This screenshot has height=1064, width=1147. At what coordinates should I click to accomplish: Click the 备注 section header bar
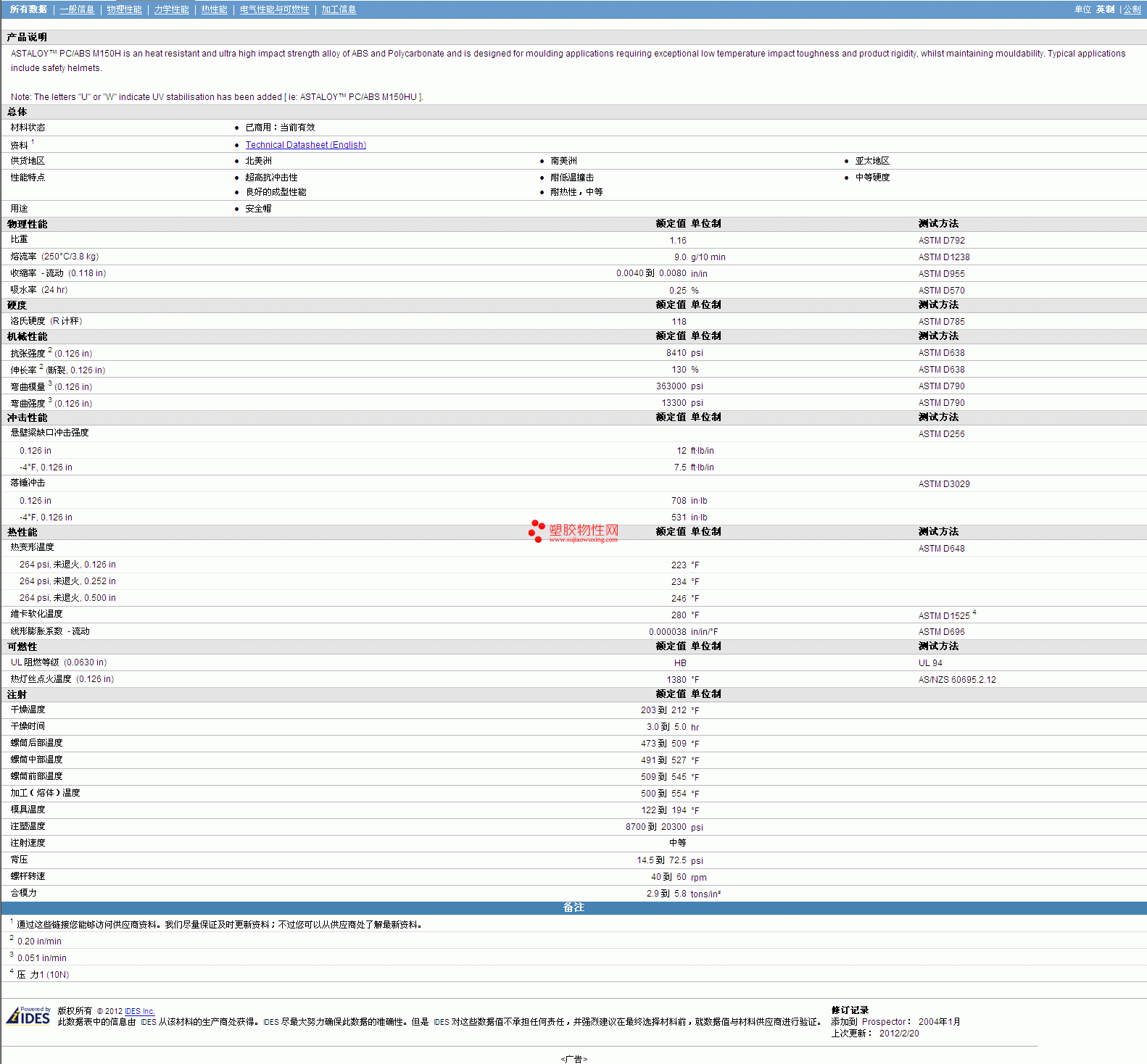click(573, 907)
